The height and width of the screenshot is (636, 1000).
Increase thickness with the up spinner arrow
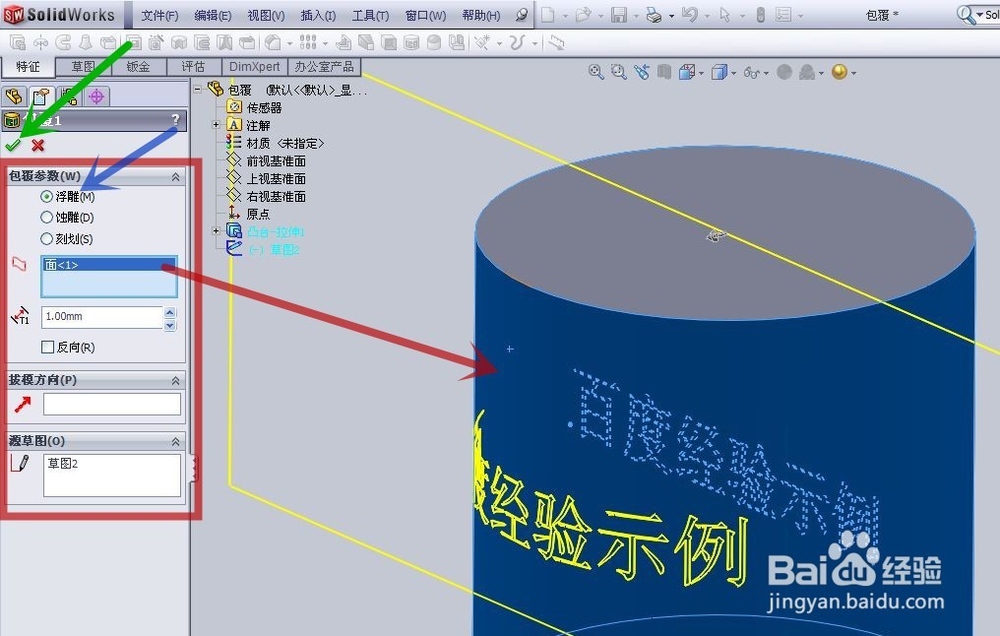pyautogui.click(x=170, y=312)
